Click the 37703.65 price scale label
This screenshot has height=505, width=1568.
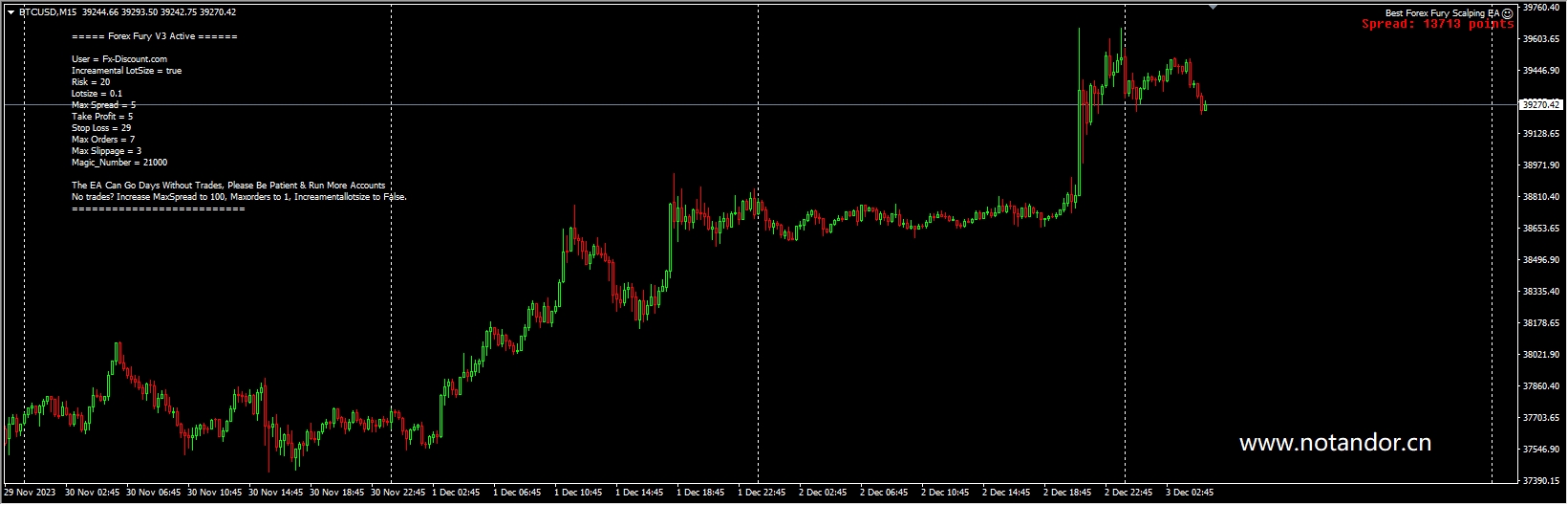tap(1540, 418)
